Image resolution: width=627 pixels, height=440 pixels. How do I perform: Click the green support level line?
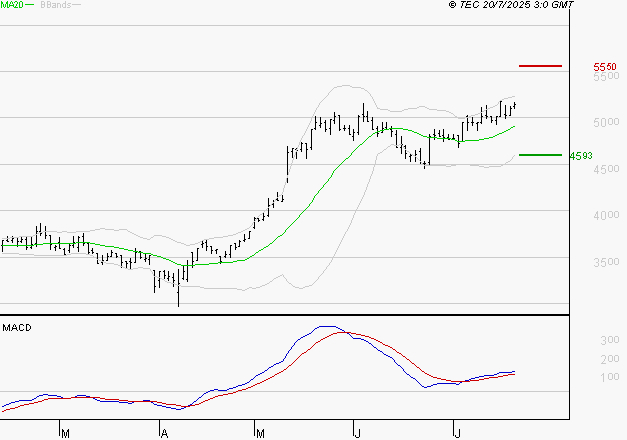coord(540,155)
